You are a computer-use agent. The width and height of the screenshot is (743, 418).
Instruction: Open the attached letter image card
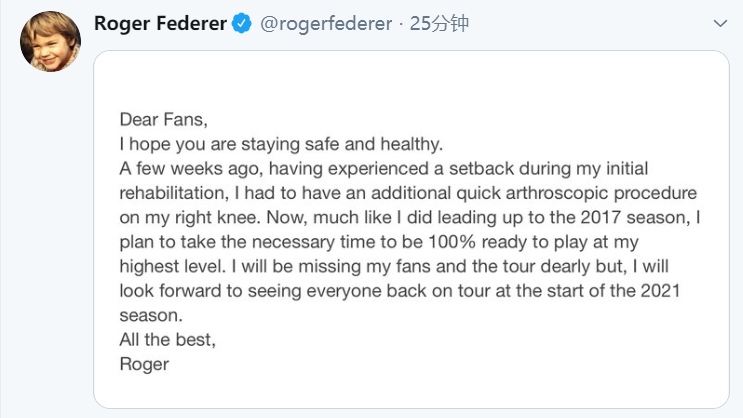(411, 229)
